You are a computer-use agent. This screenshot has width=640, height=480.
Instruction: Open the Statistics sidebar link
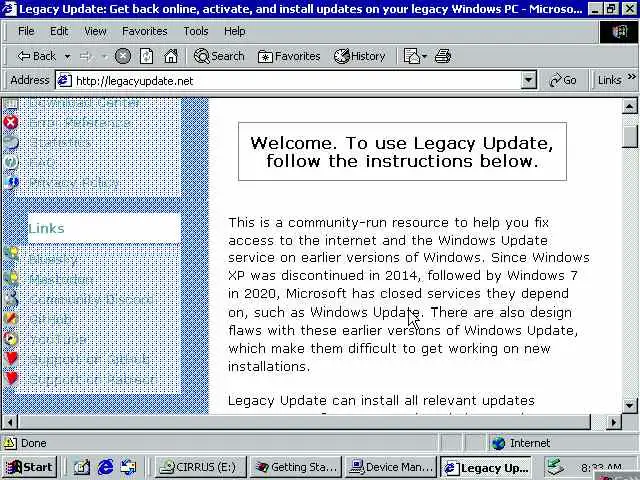(x=60, y=142)
